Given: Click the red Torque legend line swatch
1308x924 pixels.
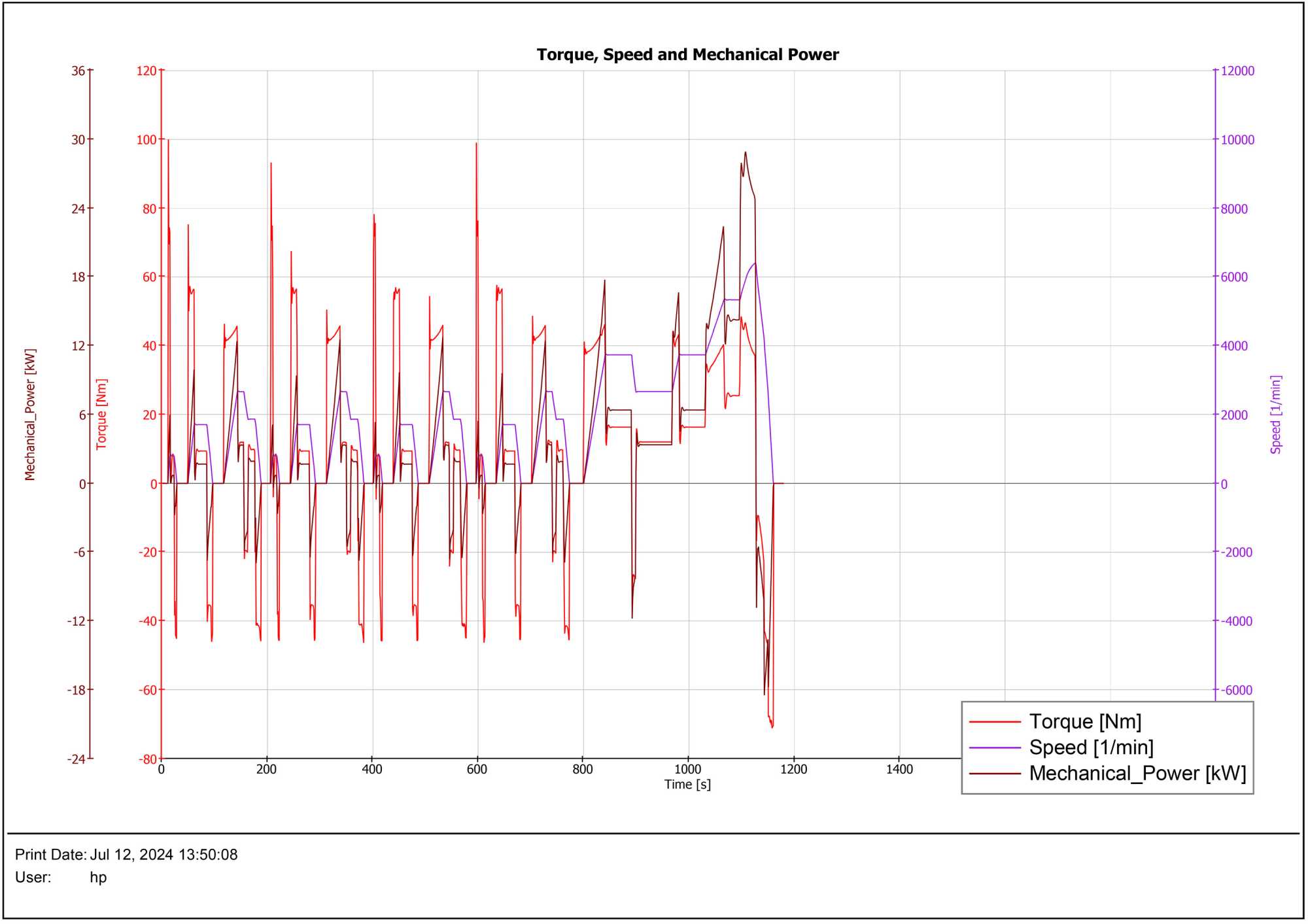Looking at the screenshot, I should click(x=995, y=723).
